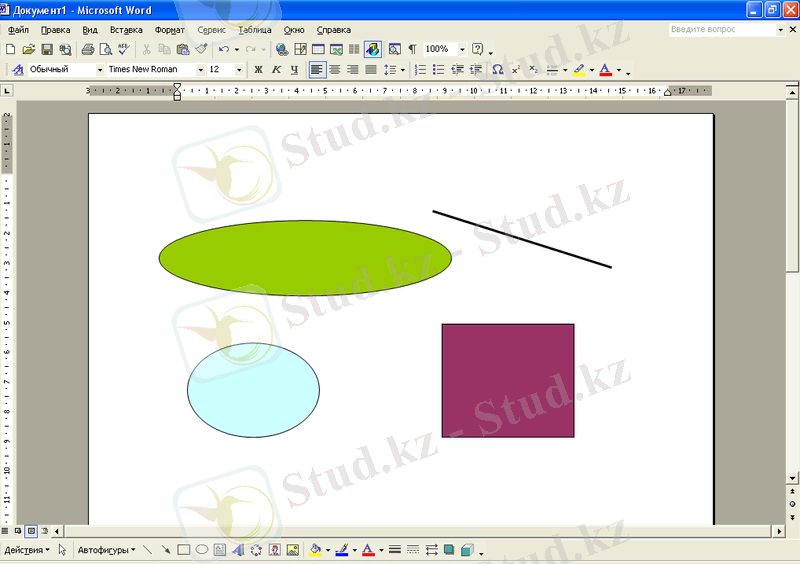Create a new blank document
The width and height of the screenshot is (800, 564).
pyautogui.click(x=10, y=50)
